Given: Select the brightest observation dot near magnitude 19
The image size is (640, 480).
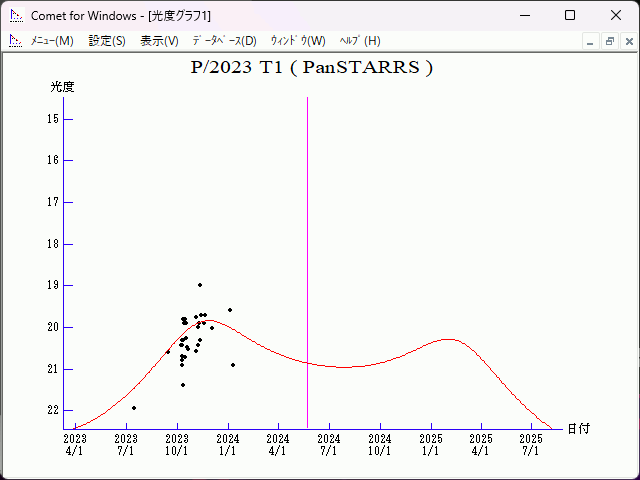Looking at the screenshot, I should click(x=200, y=285).
